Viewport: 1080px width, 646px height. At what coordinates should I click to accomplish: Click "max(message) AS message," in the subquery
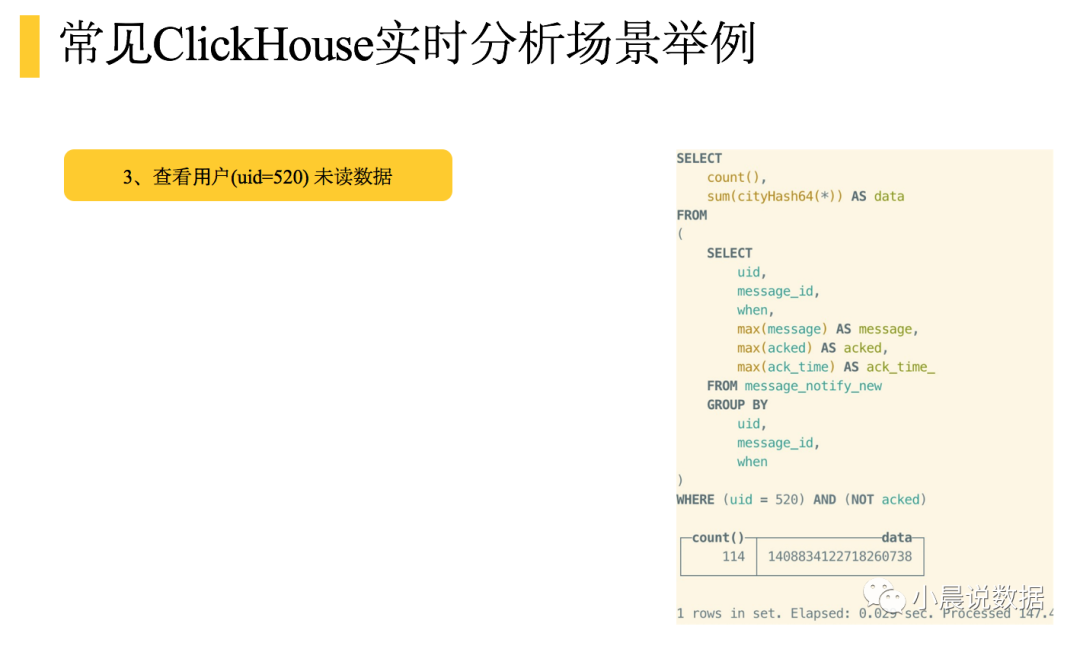(x=827, y=329)
